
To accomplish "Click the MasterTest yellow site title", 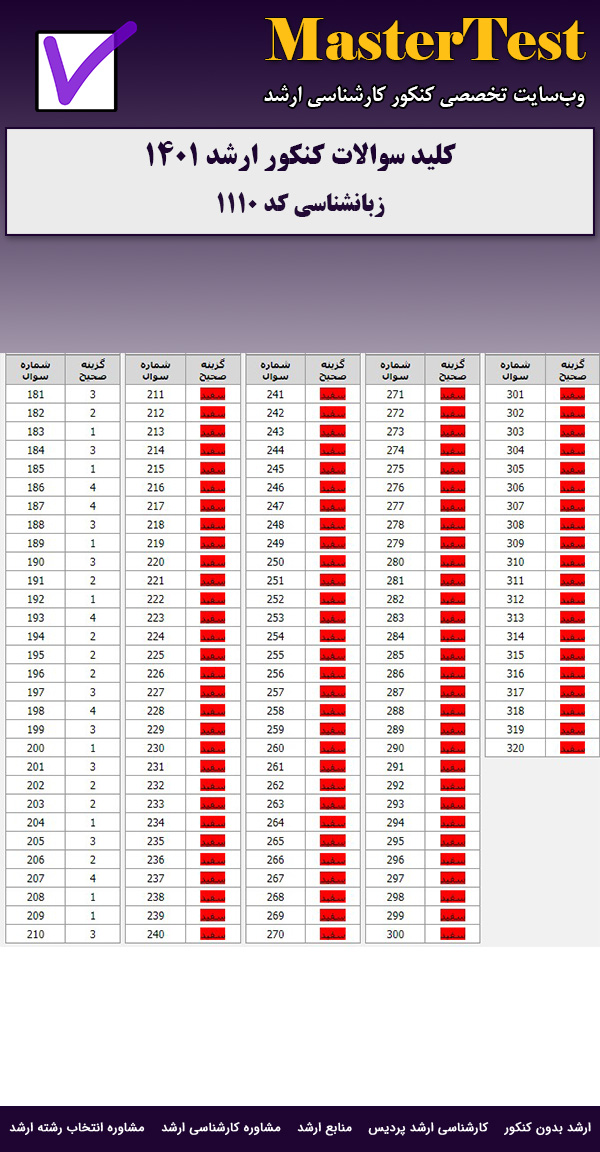I will [x=425, y=42].
